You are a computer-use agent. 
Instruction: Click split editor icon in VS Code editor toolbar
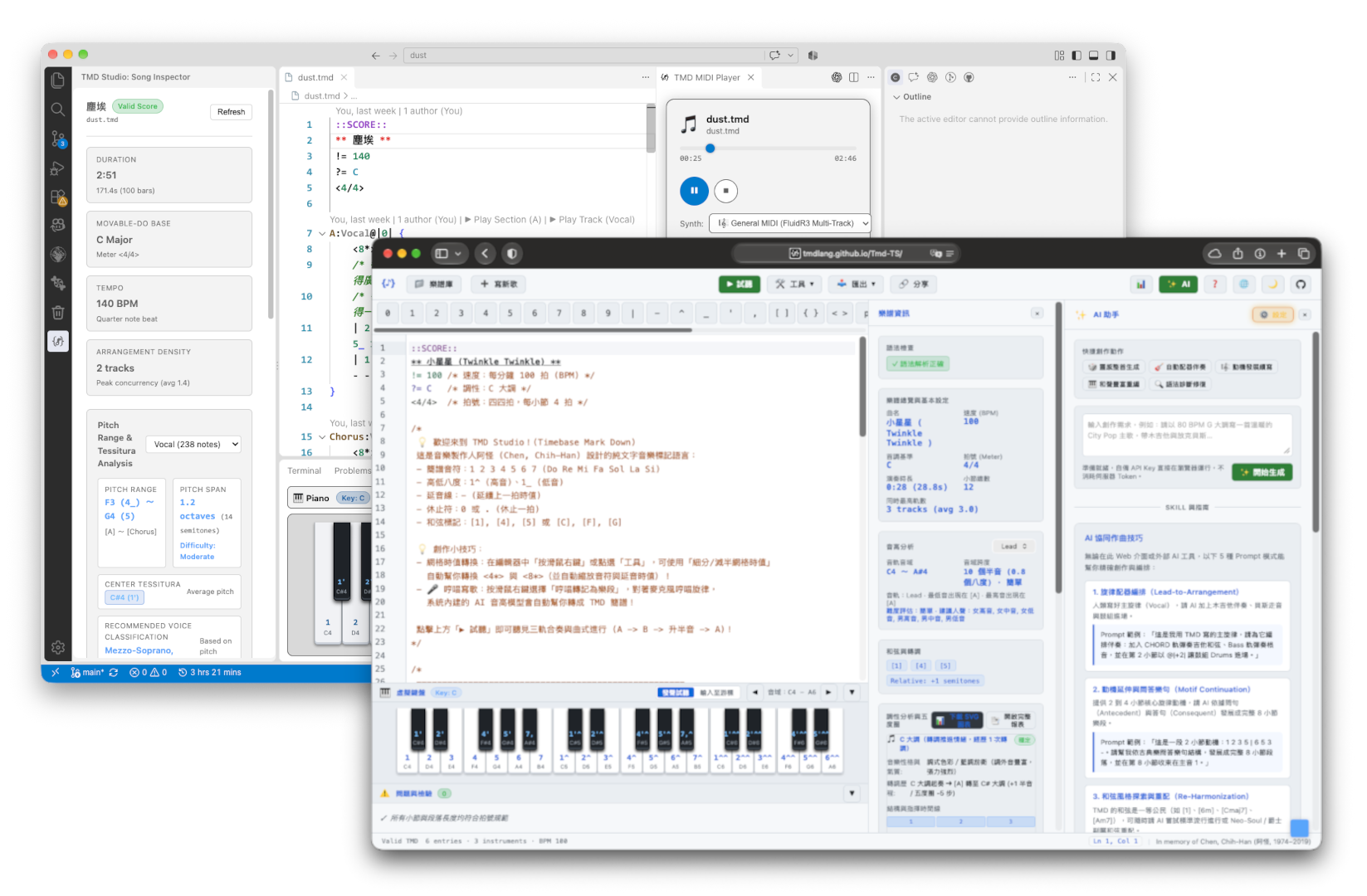point(854,77)
